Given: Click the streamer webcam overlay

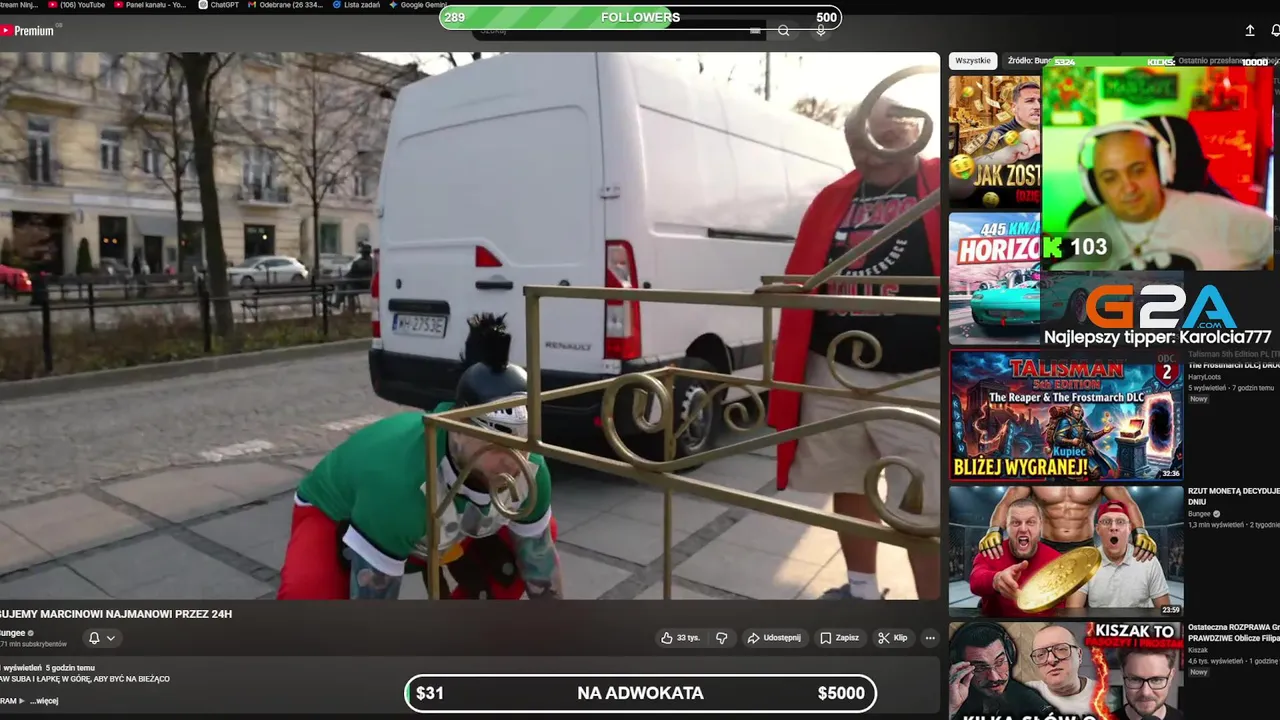Looking at the screenshot, I should [1158, 168].
